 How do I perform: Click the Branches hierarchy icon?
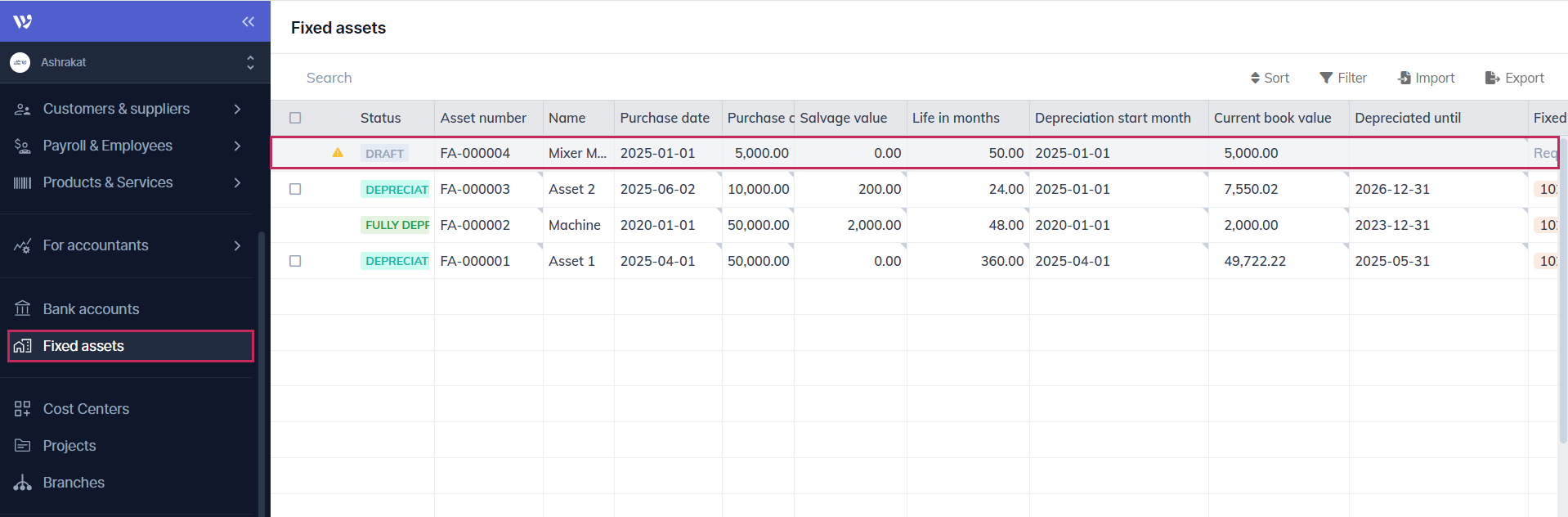(22, 483)
